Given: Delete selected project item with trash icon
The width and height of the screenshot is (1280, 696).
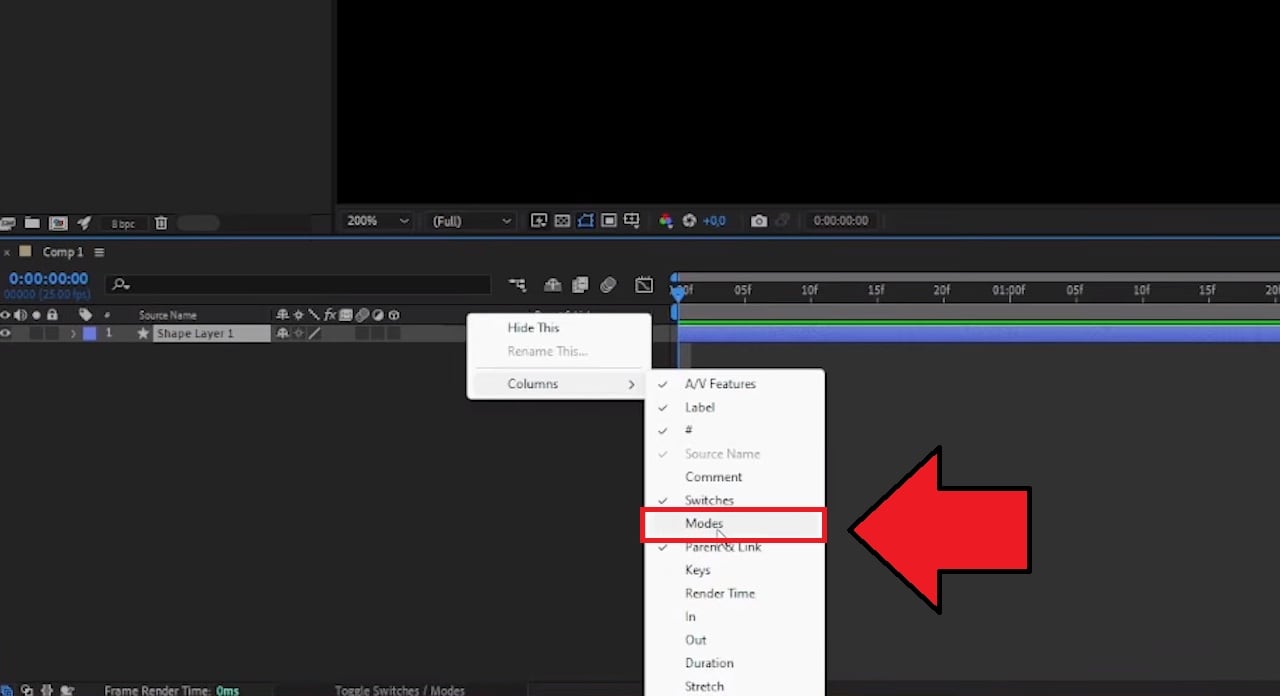Looking at the screenshot, I should point(161,223).
